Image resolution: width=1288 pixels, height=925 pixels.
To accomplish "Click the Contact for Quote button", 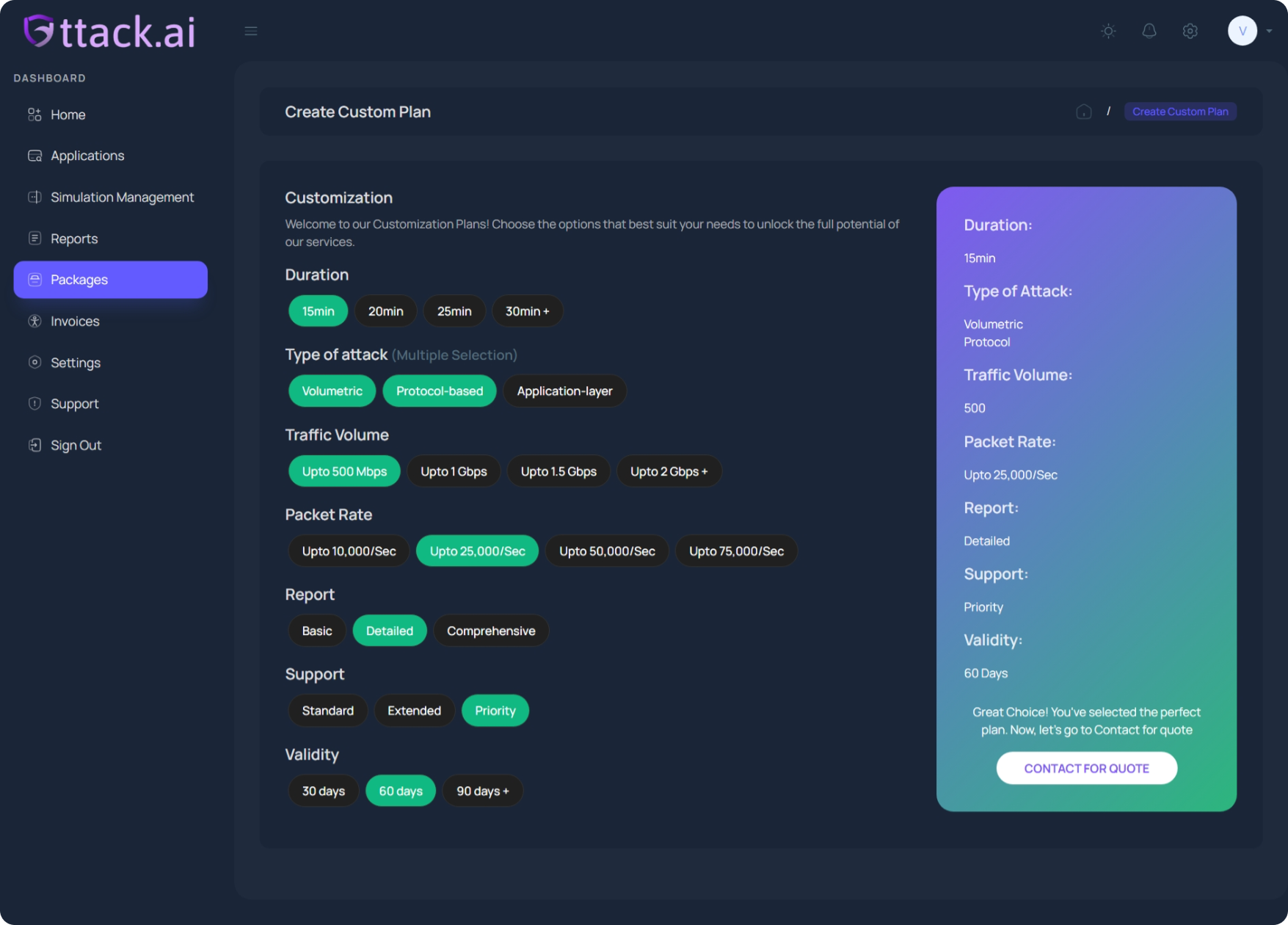I will (1086, 769).
